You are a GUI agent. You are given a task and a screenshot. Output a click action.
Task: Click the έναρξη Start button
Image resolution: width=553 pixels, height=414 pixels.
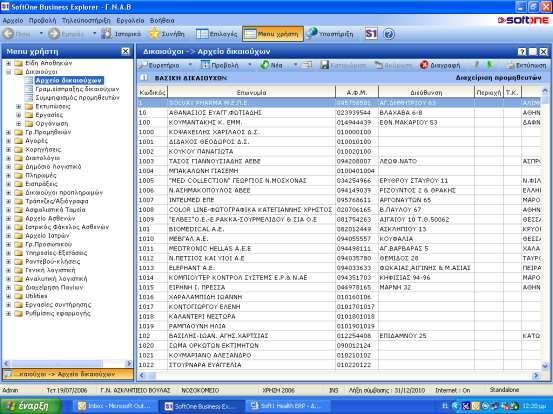[30, 406]
